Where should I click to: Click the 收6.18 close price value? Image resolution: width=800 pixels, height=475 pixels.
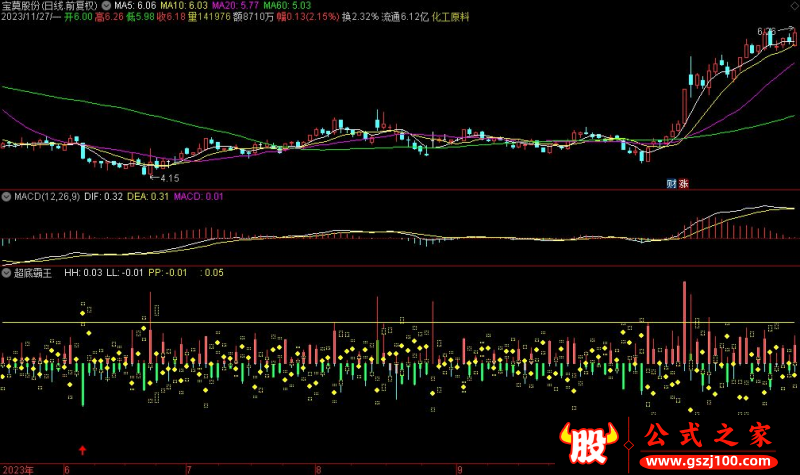point(171,17)
